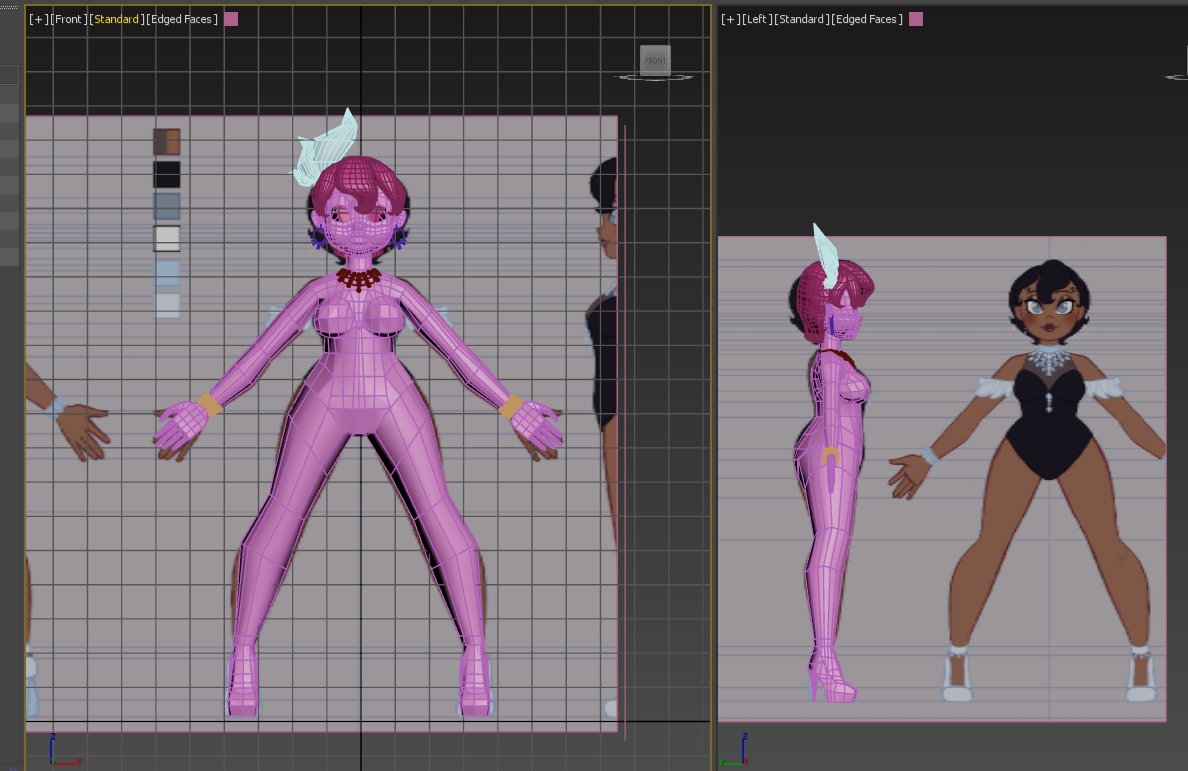Open the Standard shading menu in Left viewport
The image size is (1188, 771).
pos(801,18)
